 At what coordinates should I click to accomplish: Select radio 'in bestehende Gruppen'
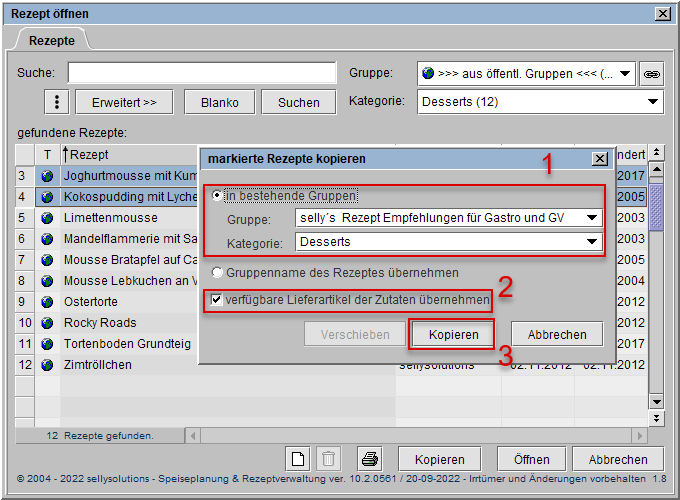tap(217, 196)
